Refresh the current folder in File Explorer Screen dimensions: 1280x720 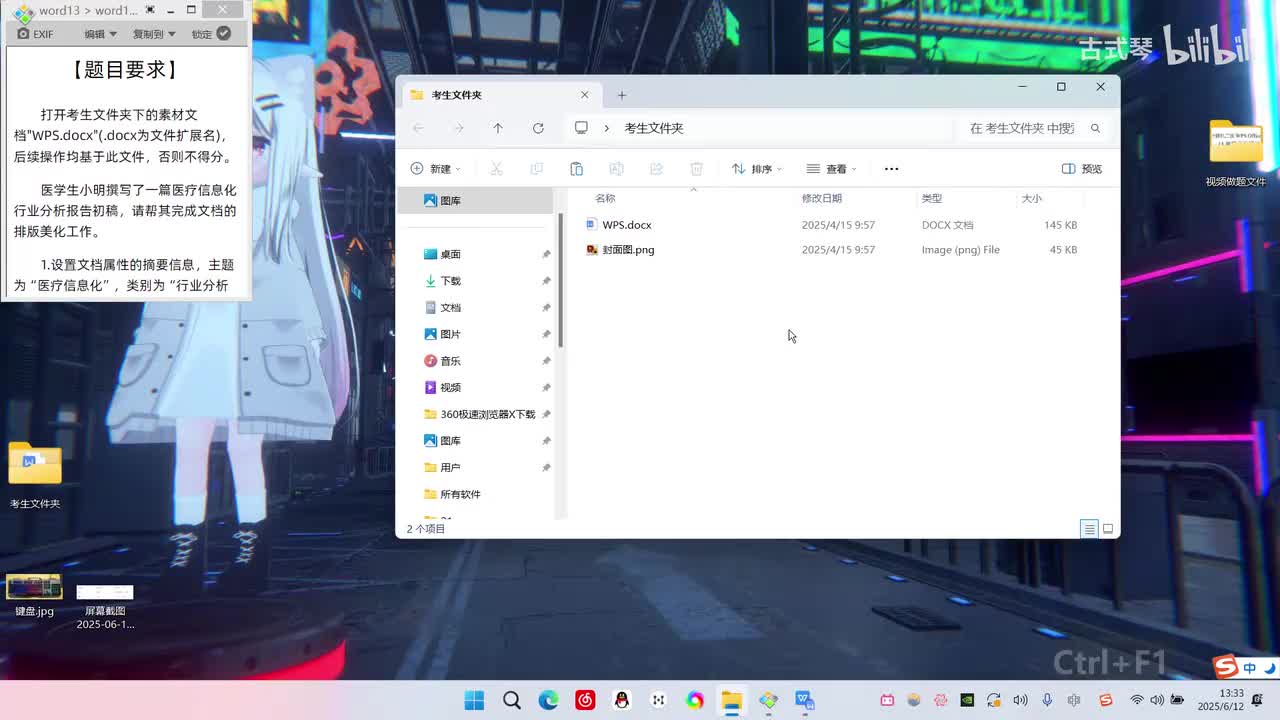point(538,128)
